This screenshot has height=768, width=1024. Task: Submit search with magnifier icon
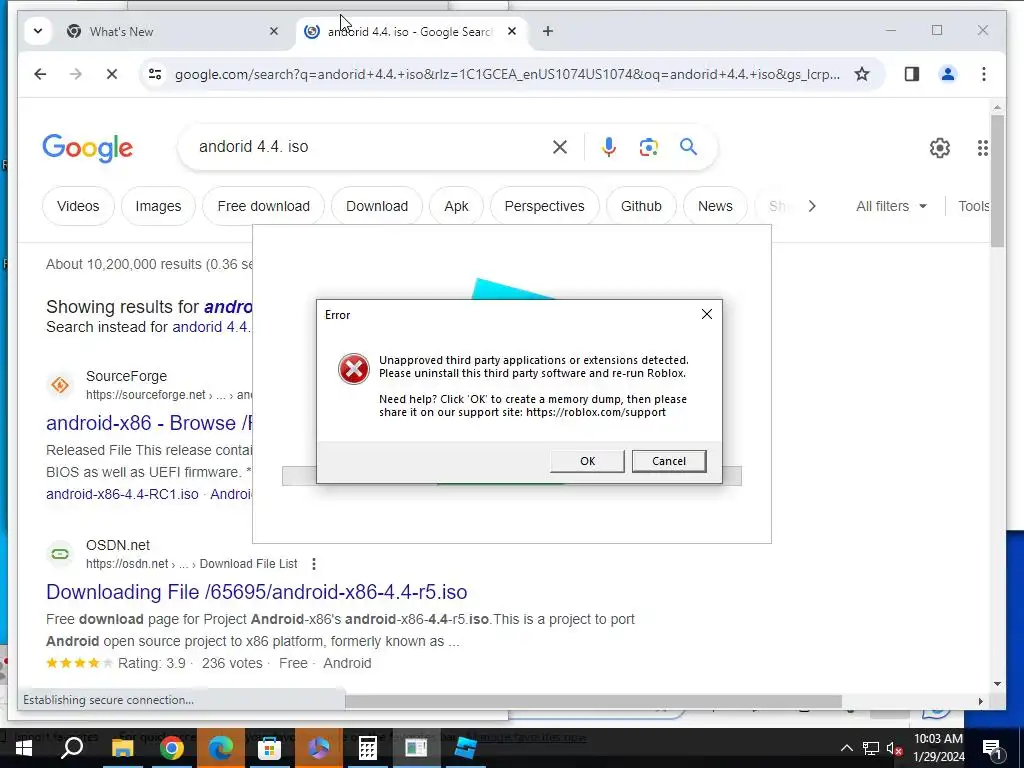tap(688, 147)
